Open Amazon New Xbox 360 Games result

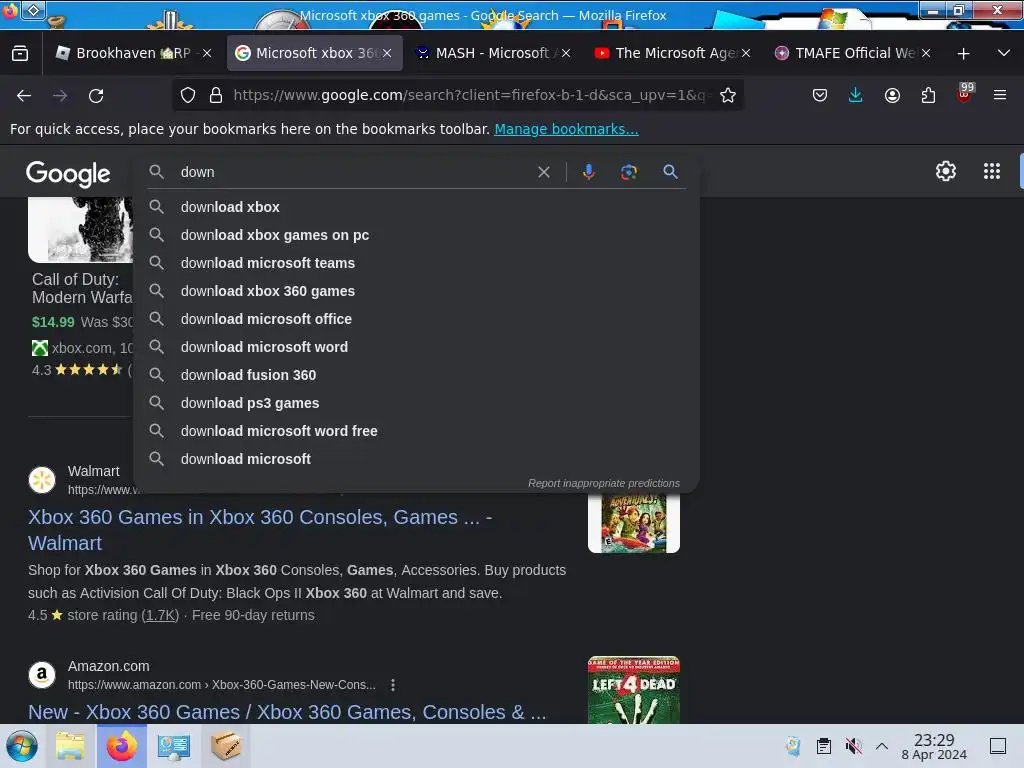(287, 712)
